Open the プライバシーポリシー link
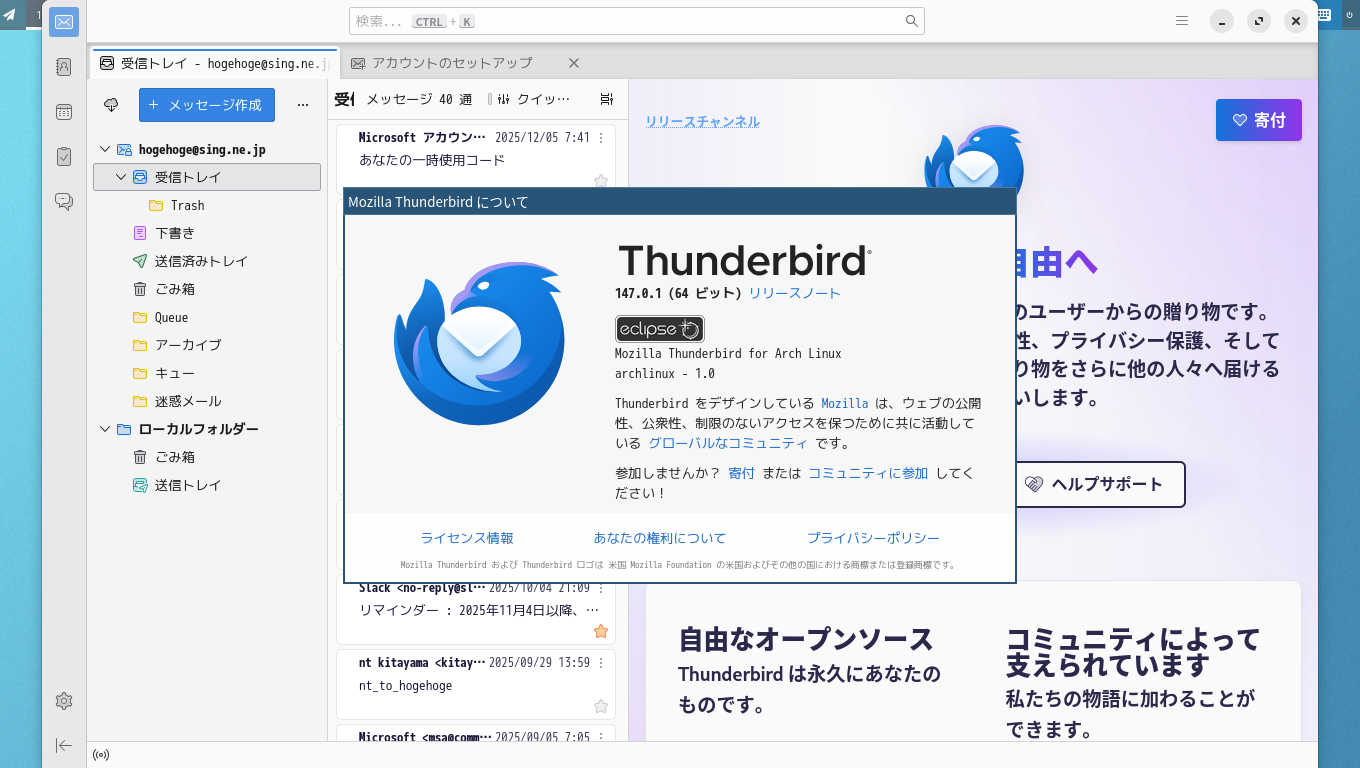Viewport: 1360px width, 768px height. 873,538
